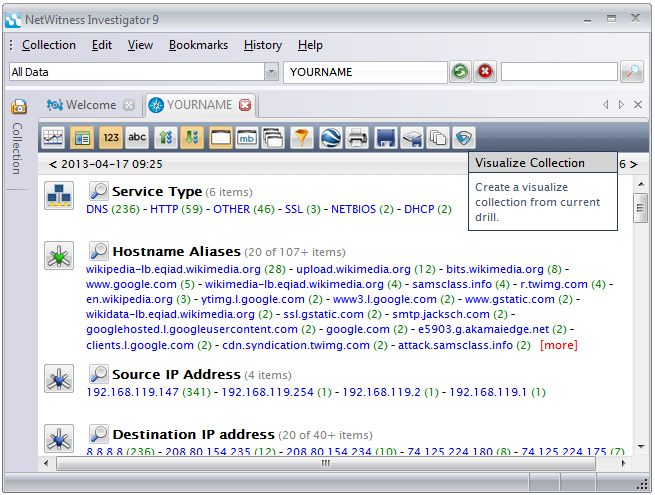
Task: Quantify by size using mb icon
Action: coord(246,138)
